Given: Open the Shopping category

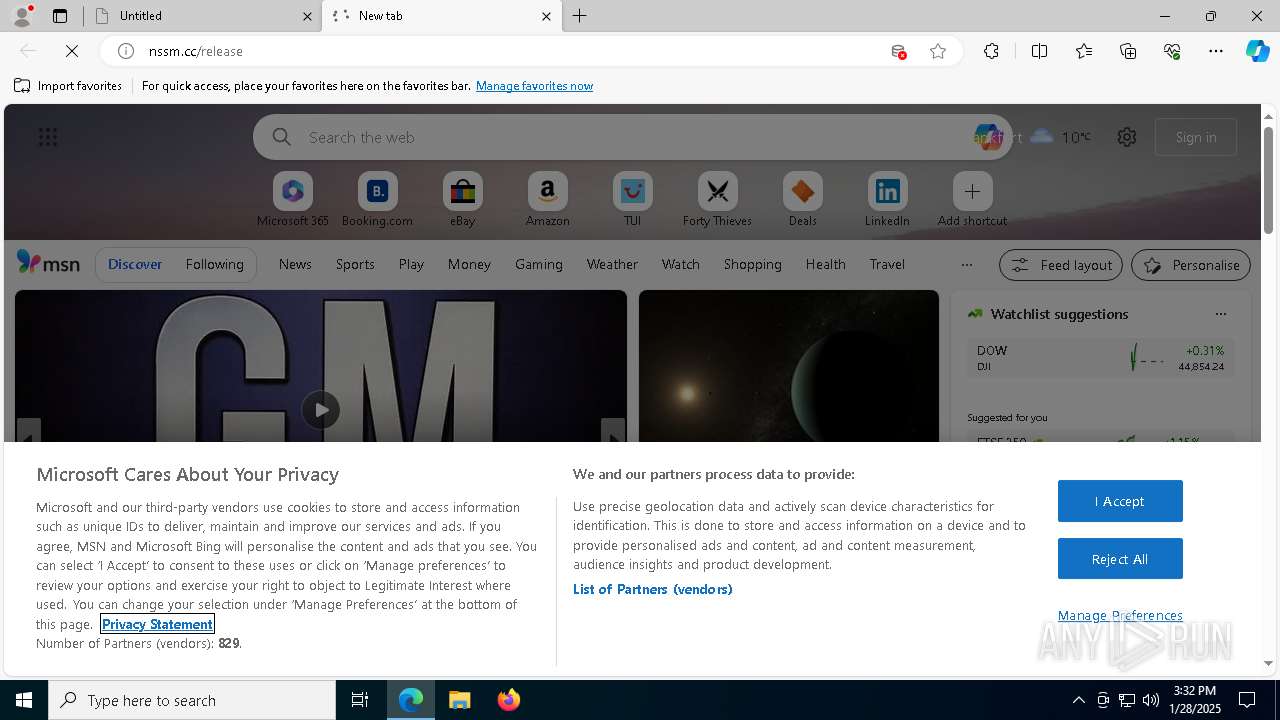Looking at the screenshot, I should pos(753,264).
